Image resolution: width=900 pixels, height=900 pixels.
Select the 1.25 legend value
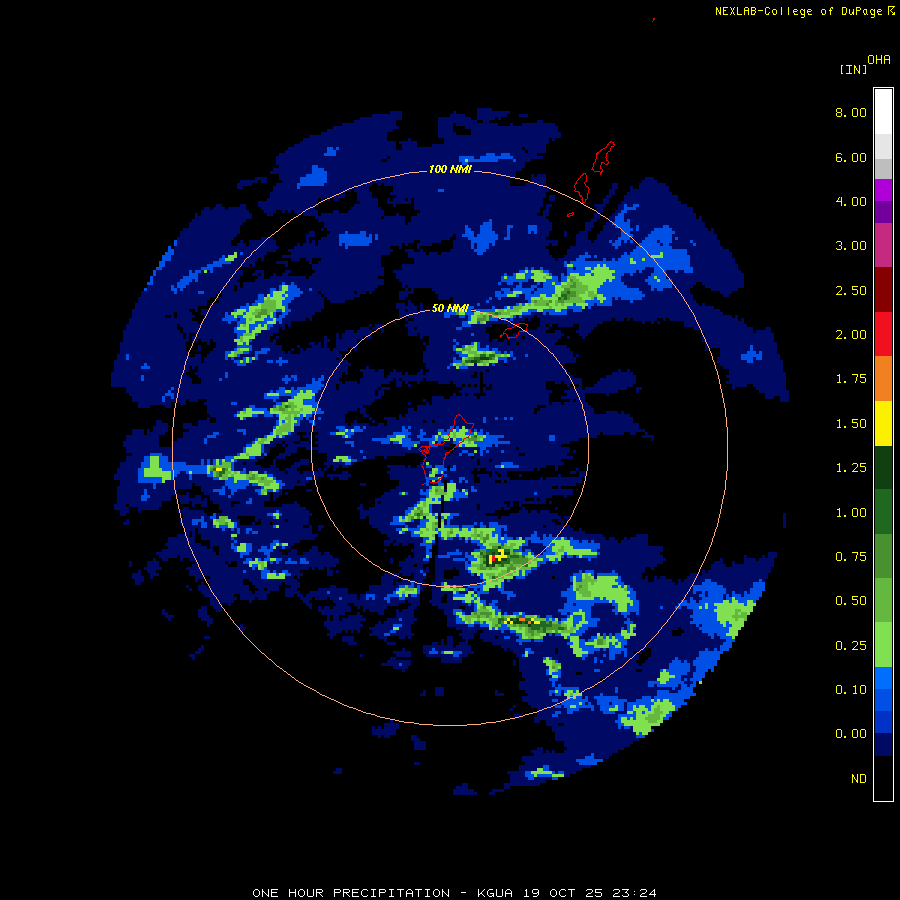coord(851,468)
